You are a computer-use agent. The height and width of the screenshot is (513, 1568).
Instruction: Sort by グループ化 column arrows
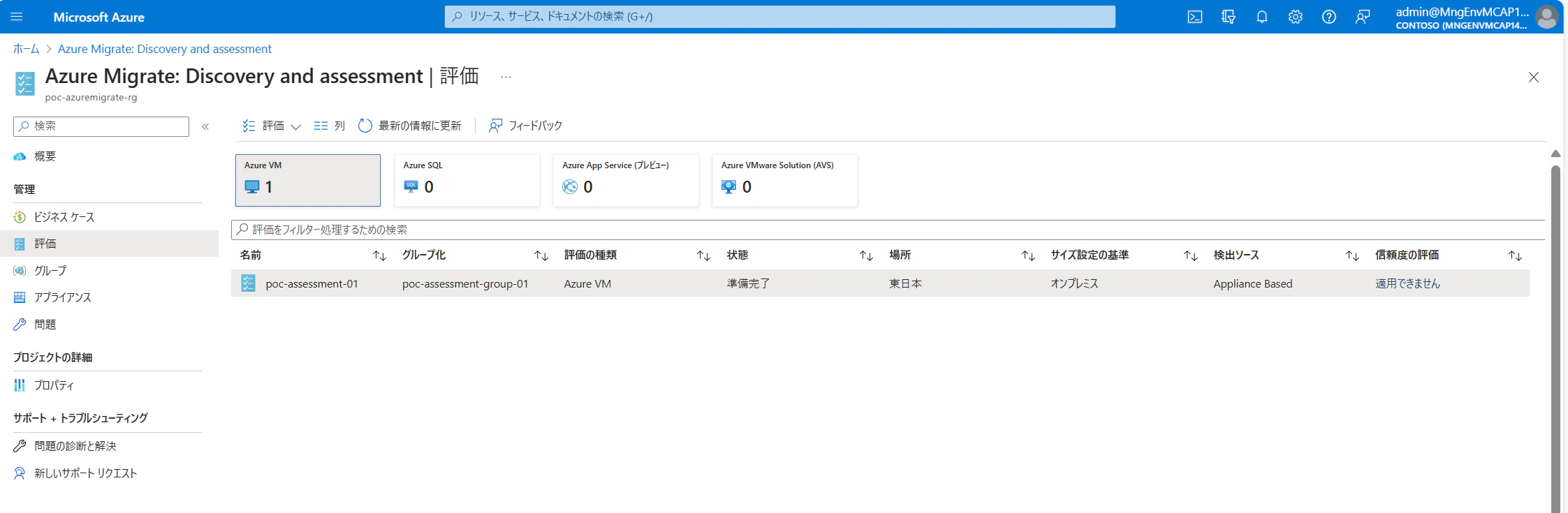(x=541, y=256)
